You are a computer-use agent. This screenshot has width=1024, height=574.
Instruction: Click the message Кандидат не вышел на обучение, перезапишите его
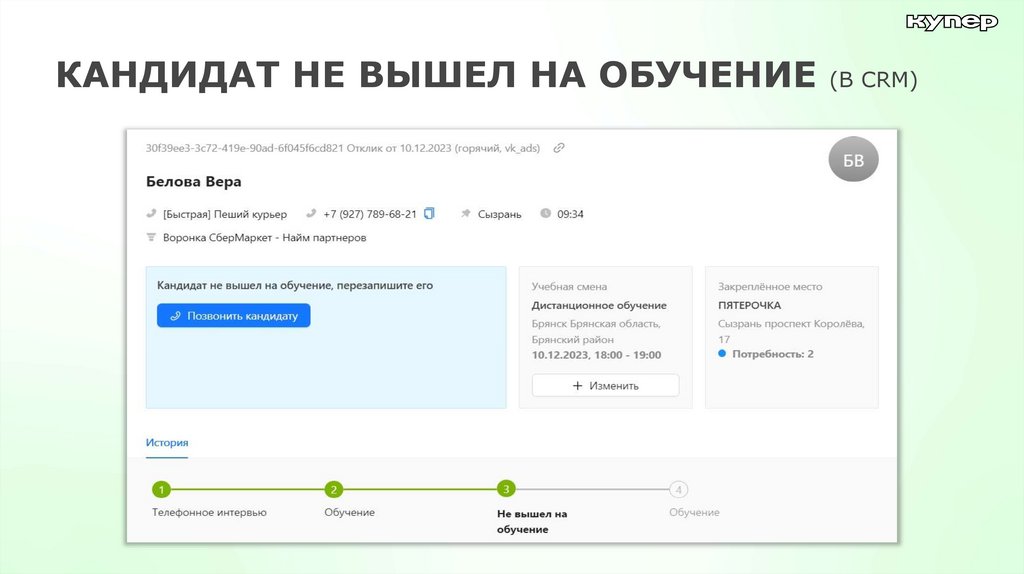tap(295, 285)
